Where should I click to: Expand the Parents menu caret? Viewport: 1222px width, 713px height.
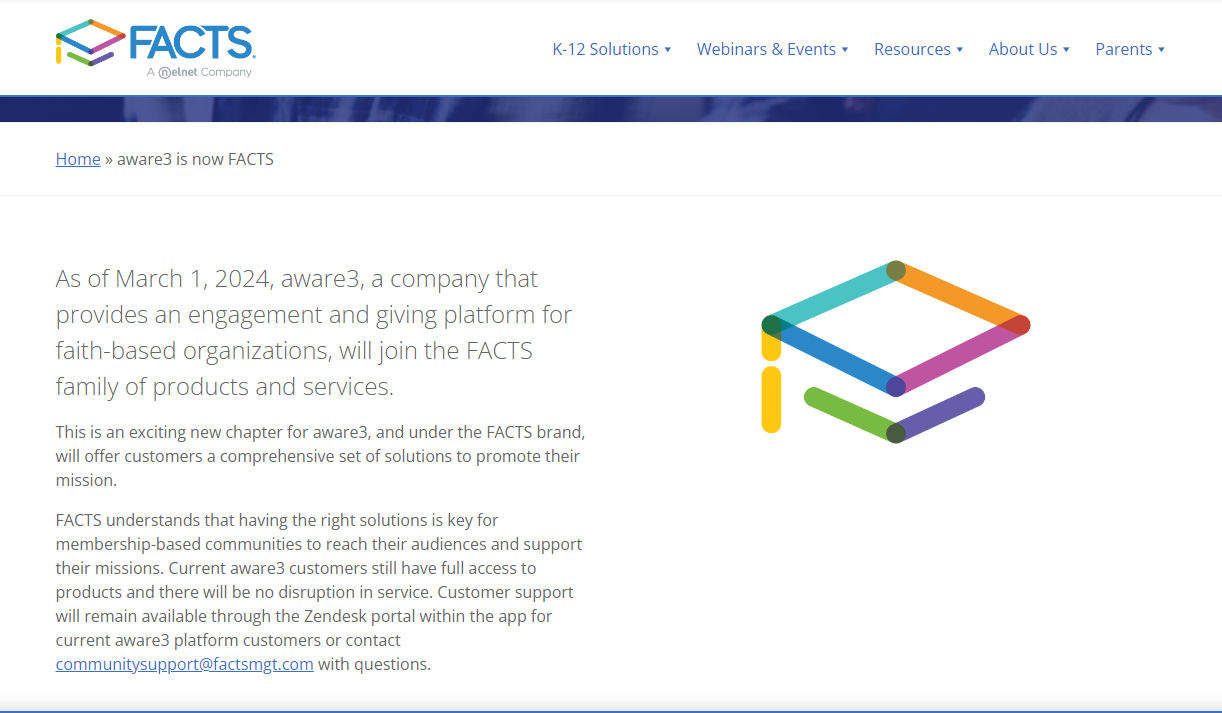1162,50
